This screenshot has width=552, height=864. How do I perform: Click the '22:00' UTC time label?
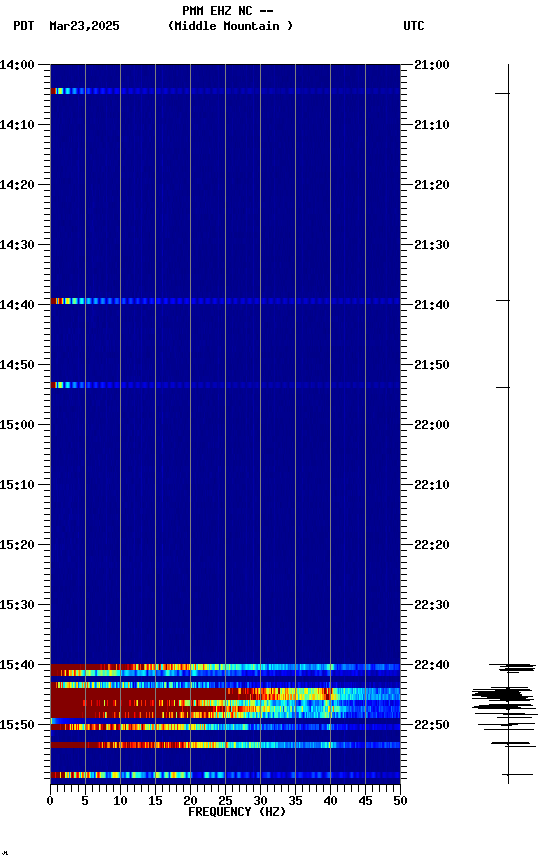tap(432, 425)
